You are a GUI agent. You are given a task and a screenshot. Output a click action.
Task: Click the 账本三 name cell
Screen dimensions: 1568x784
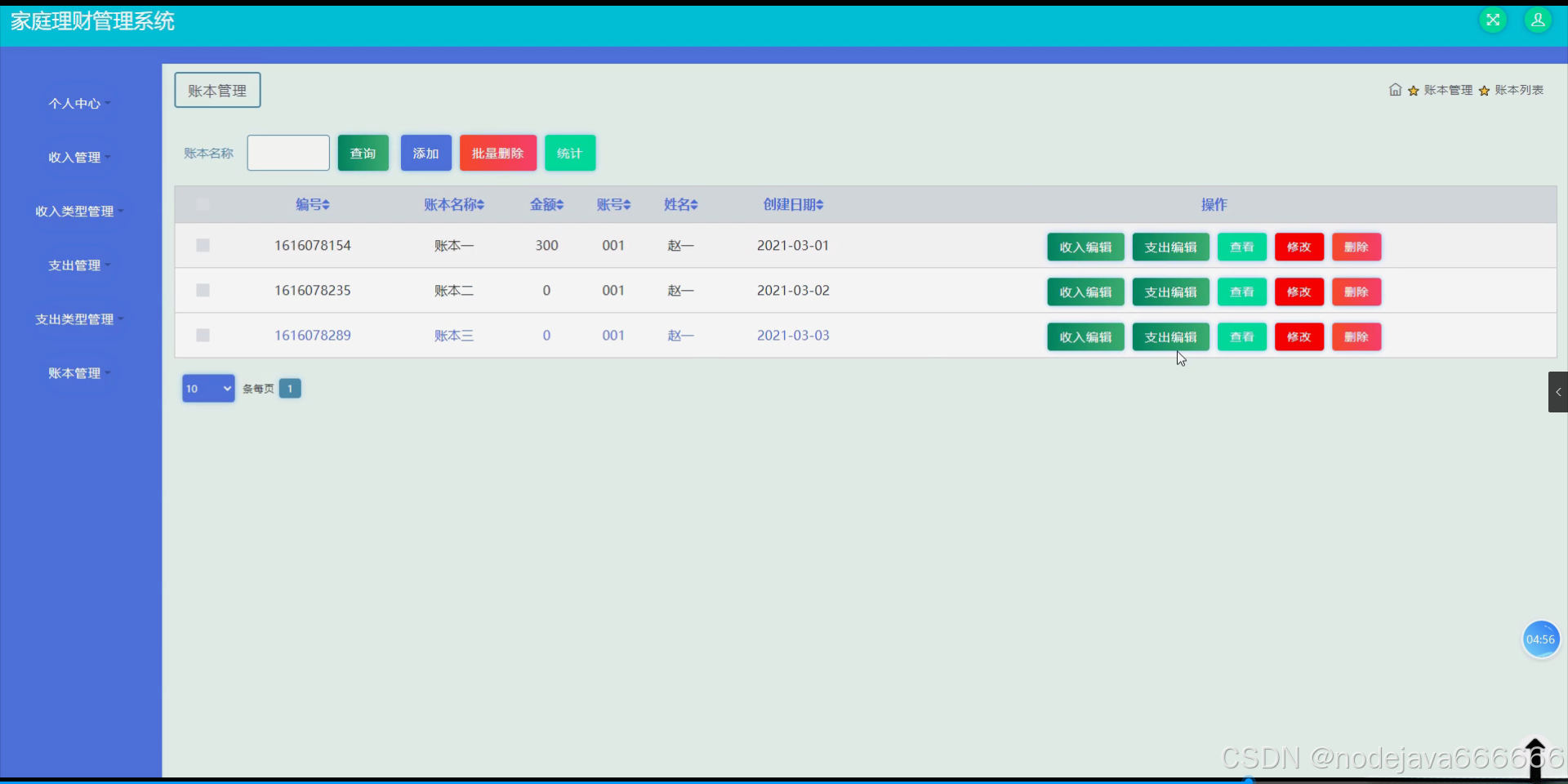454,335
